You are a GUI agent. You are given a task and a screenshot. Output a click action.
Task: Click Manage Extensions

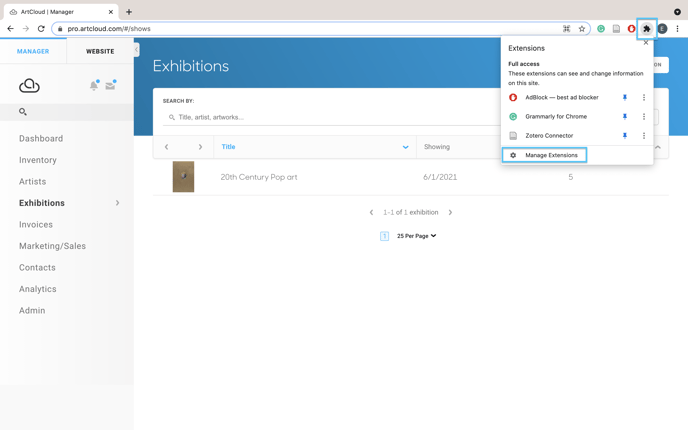[x=544, y=155]
